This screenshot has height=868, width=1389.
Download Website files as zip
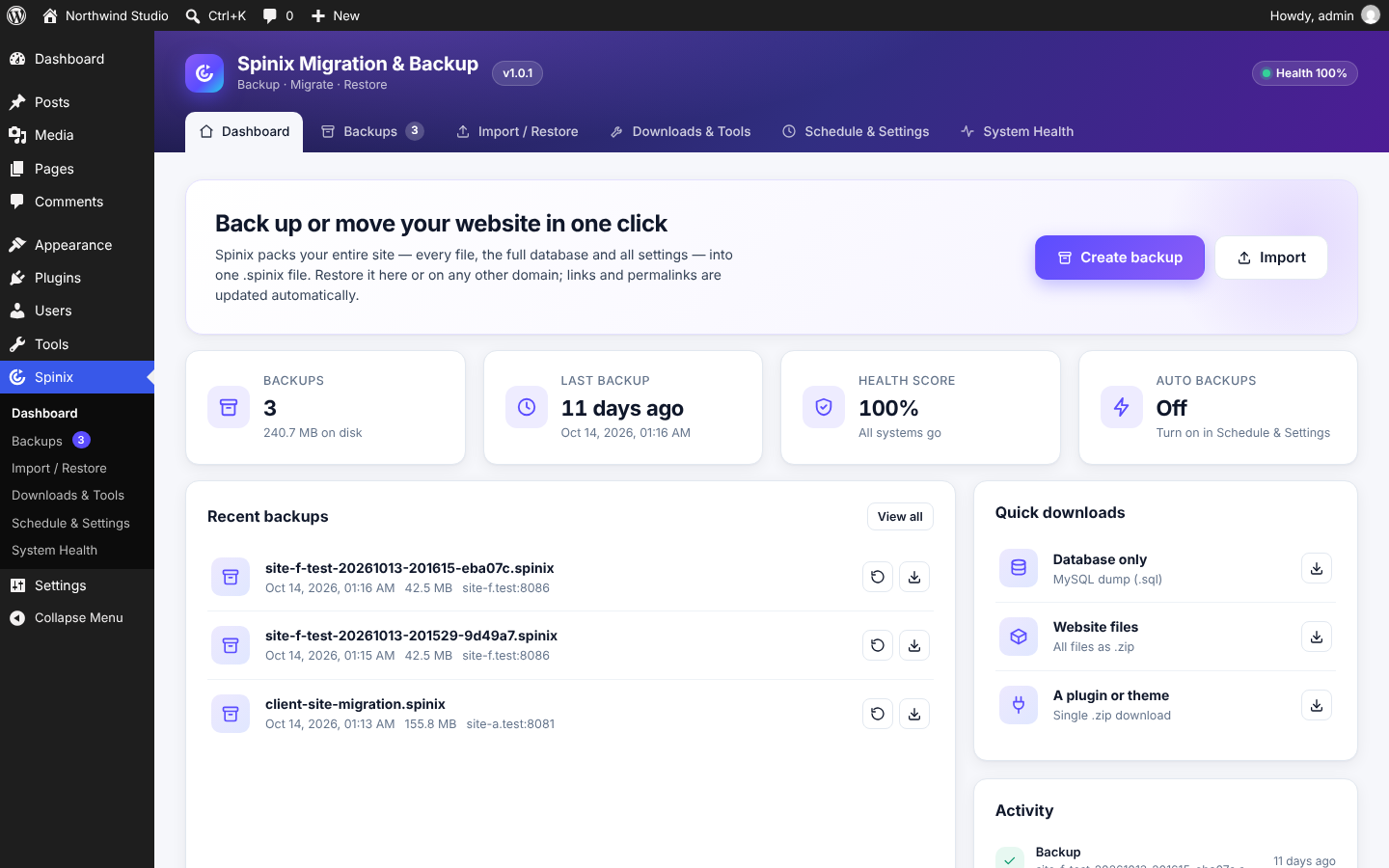click(1317, 637)
